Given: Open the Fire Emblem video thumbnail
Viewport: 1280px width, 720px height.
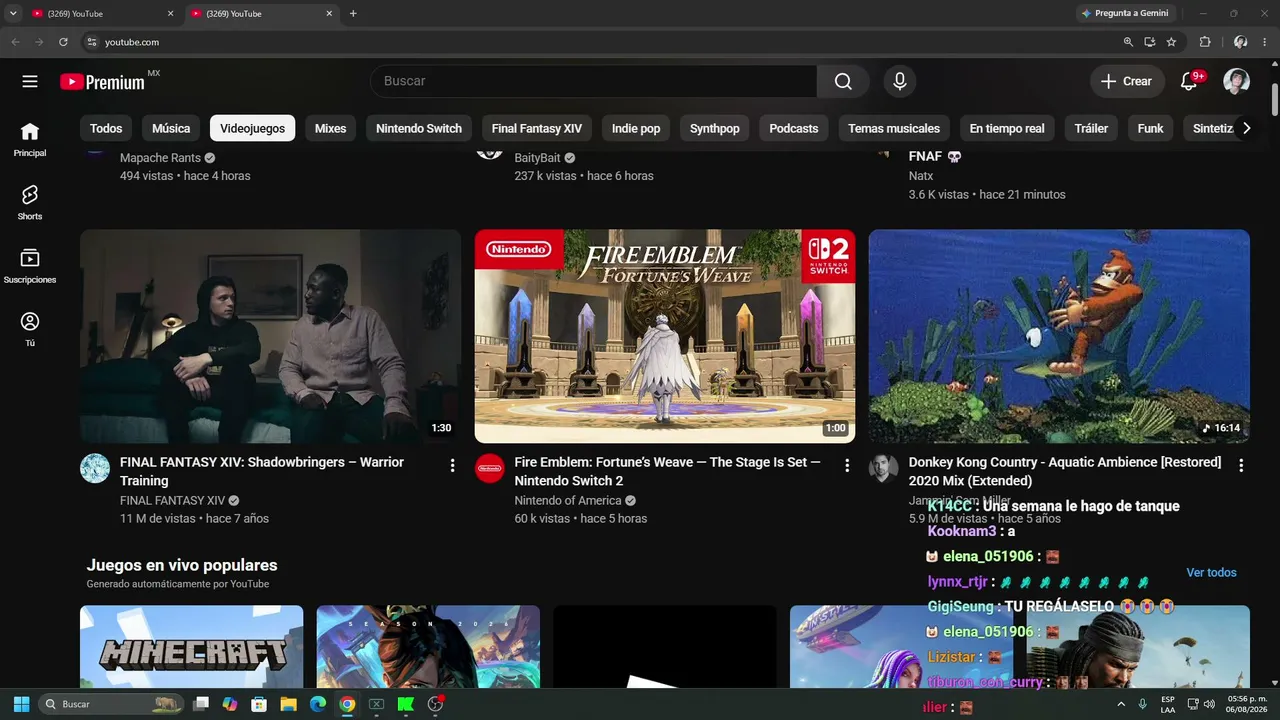Looking at the screenshot, I should click(665, 336).
